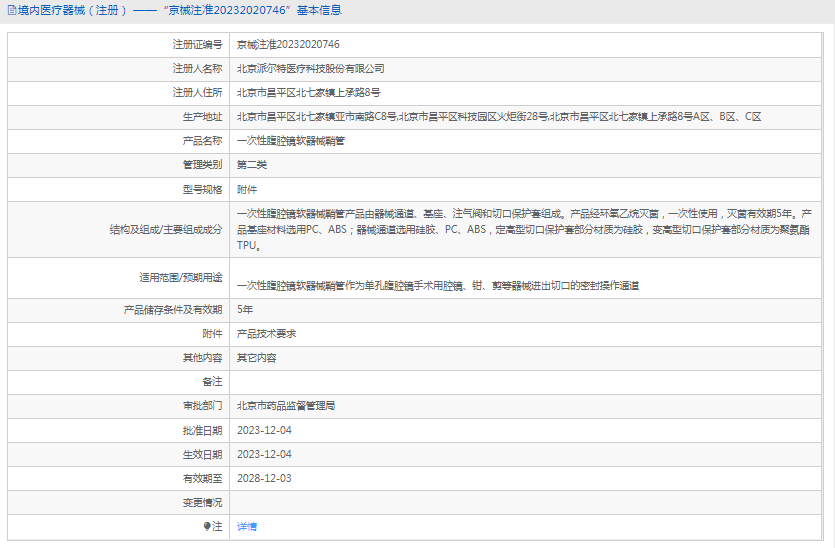Click registrant address 北京市昌平区北七家镇上承路8号
The height and width of the screenshot is (548, 835).
(308, 93)
